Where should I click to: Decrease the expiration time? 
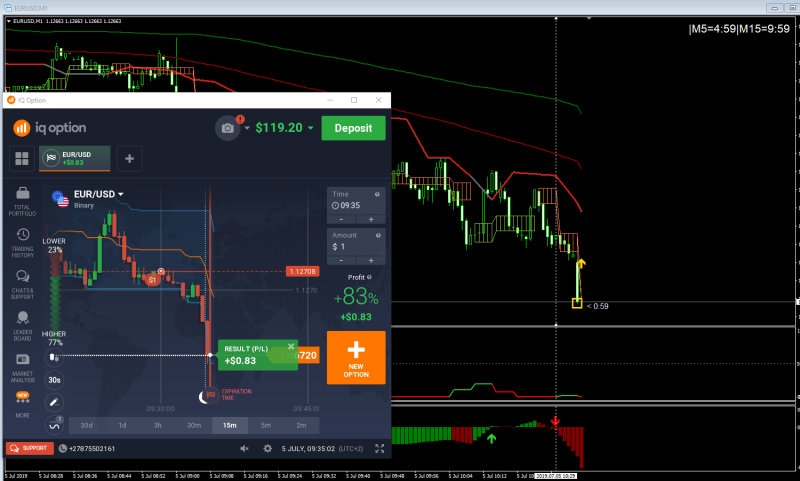coord(341,219)
